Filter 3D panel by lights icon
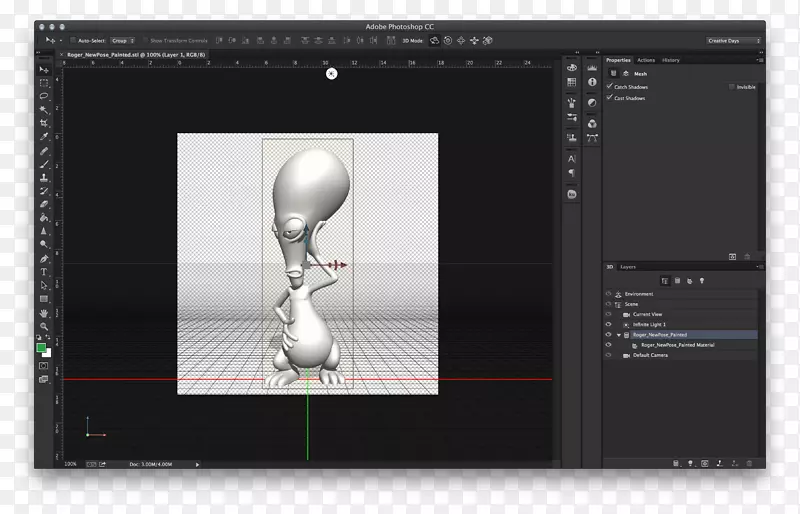The height and width of the screenshot is (514, 800). [x=702, y=281]
